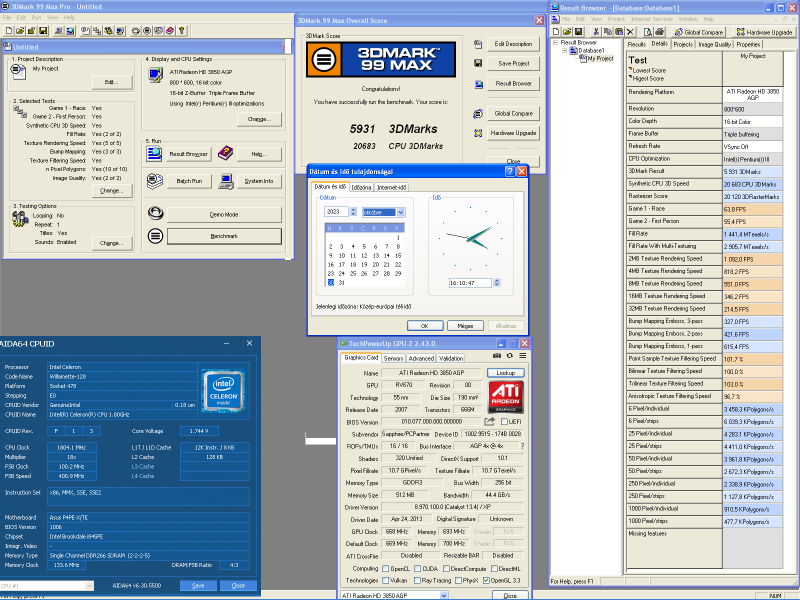The width and height of the screenshot is (800, 600).
Task: Click the Lookup button in GPU-Z
Action: coord(506,373)
